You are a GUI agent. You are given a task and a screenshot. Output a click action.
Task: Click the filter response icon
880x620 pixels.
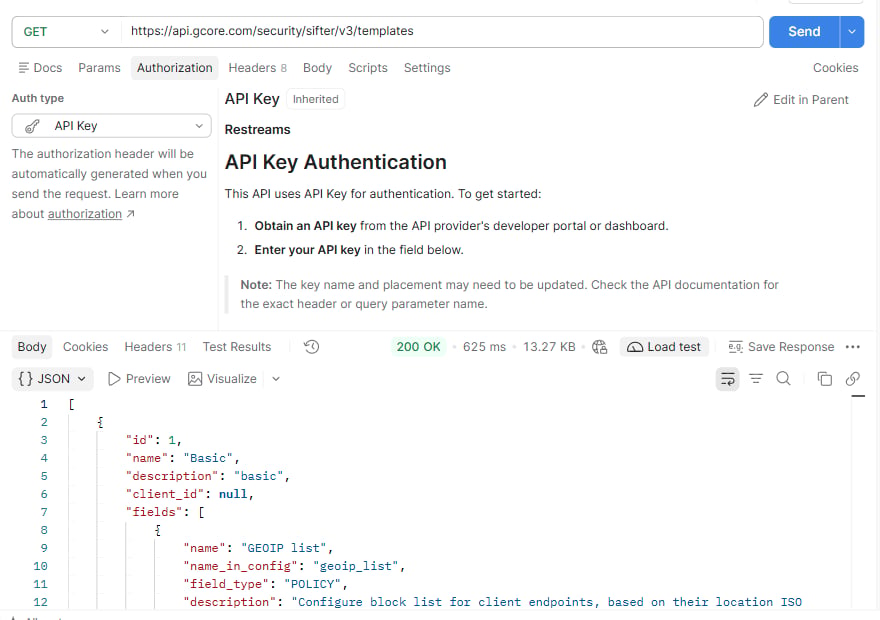(x=756, y=379)
